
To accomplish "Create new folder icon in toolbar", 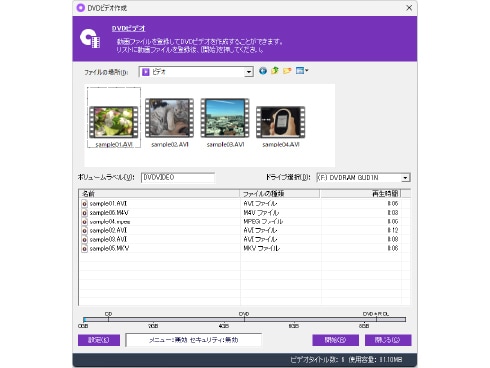I will (287, 71).
